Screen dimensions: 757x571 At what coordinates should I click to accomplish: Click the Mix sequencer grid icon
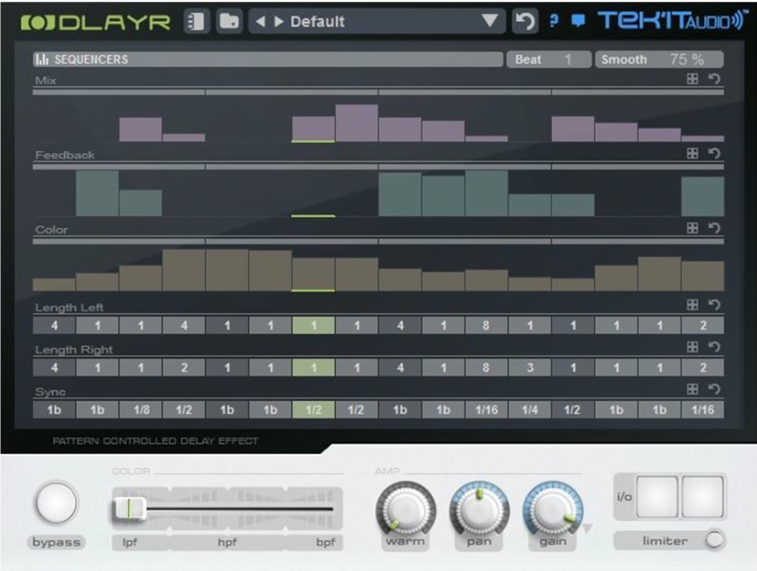click(x=692, y=79)
